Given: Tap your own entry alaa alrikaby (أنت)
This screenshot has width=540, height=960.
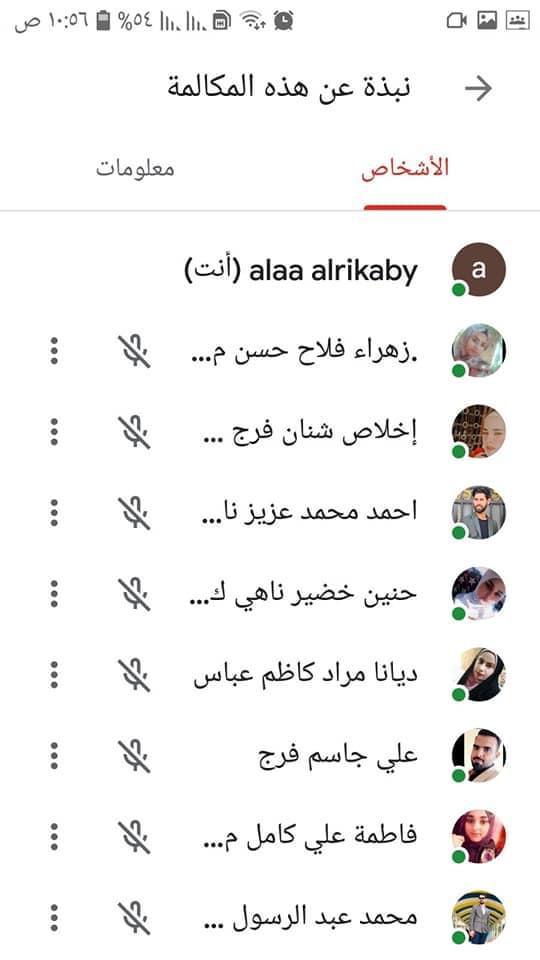Looking at the screenshot, I should 270,270.
